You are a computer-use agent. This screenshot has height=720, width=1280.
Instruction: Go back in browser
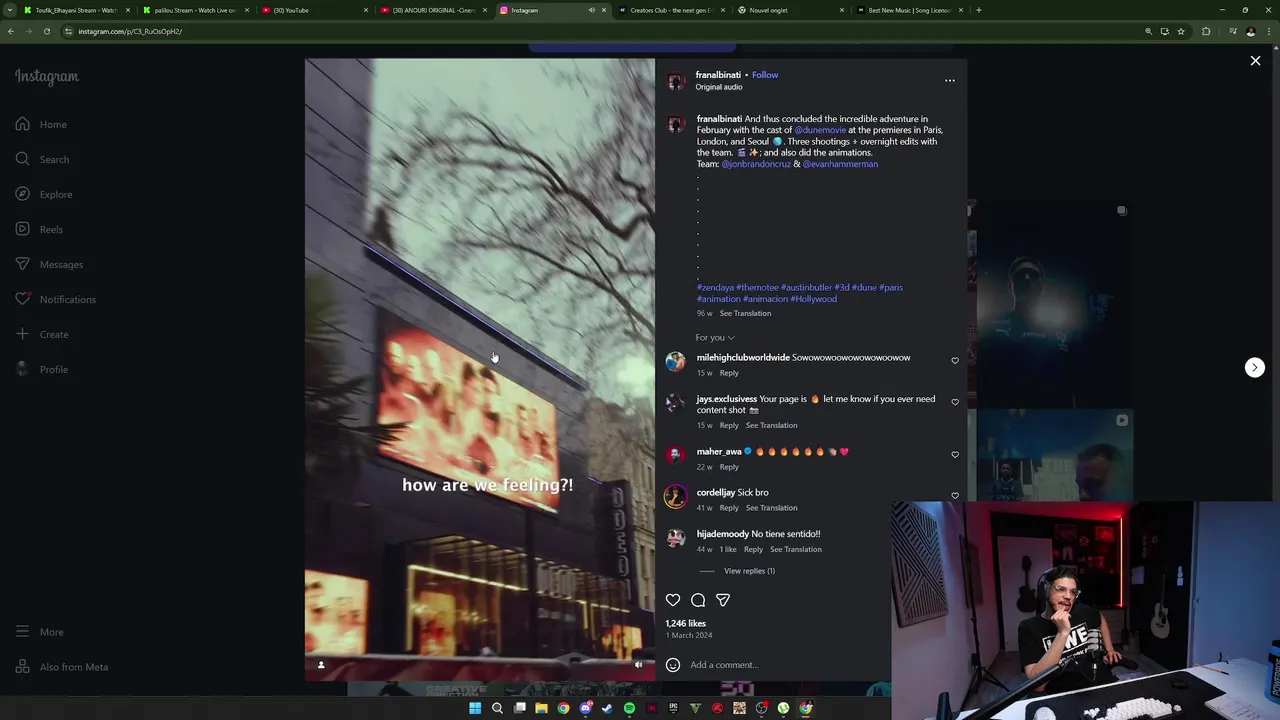10,31
